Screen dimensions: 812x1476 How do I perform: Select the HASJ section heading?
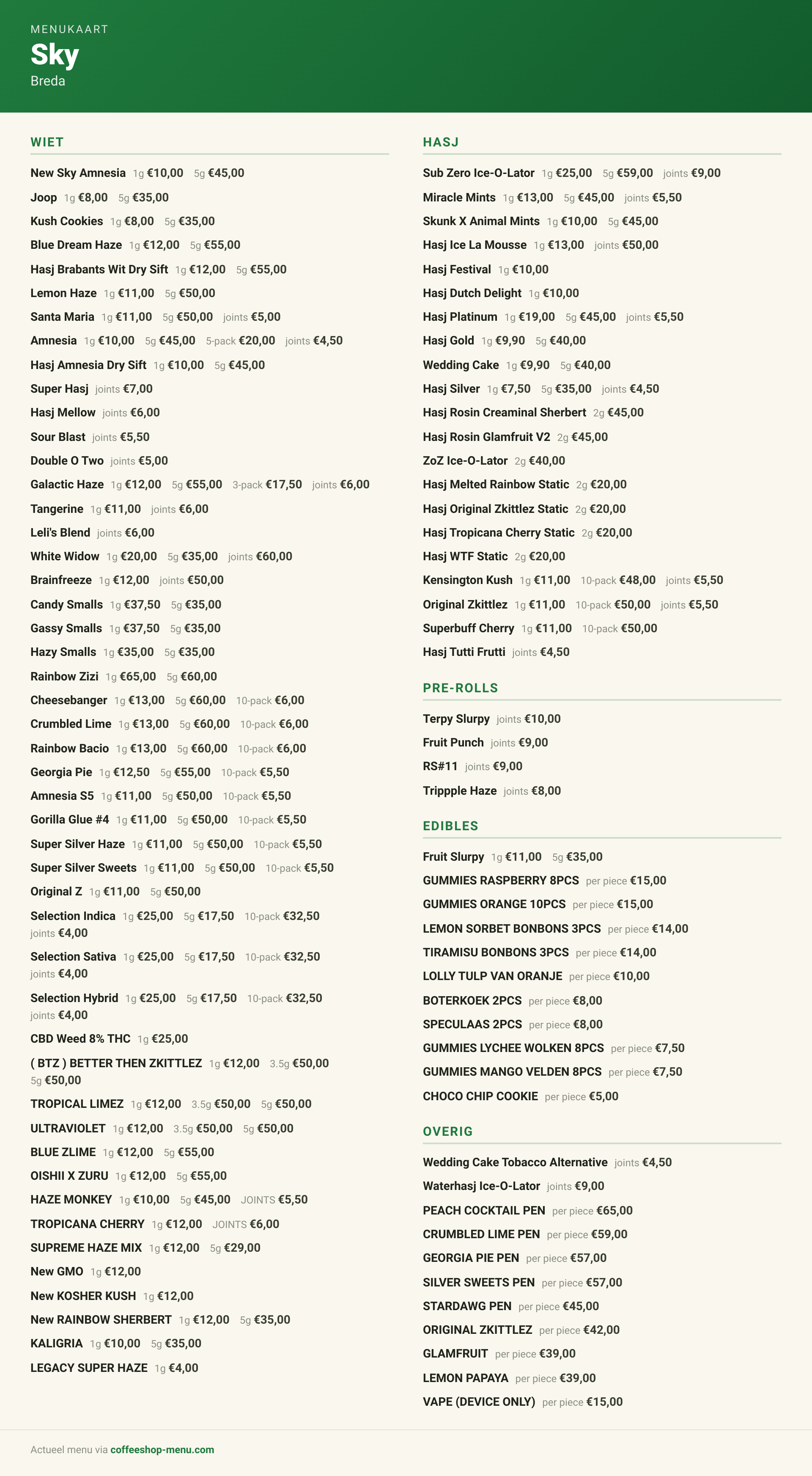pos(440,142)
